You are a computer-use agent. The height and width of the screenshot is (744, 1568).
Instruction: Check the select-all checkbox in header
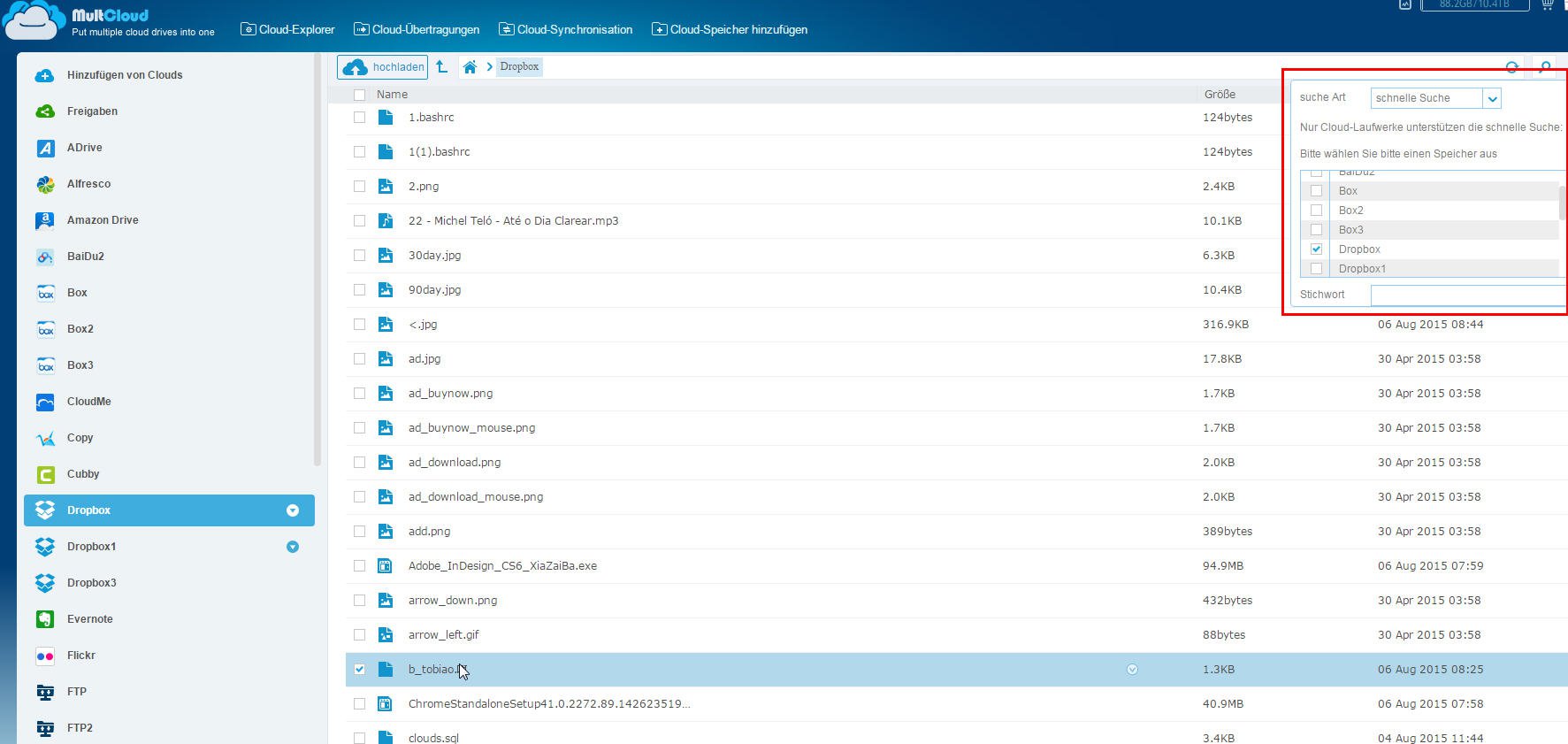pyautogui.click(x=359, y=95)
